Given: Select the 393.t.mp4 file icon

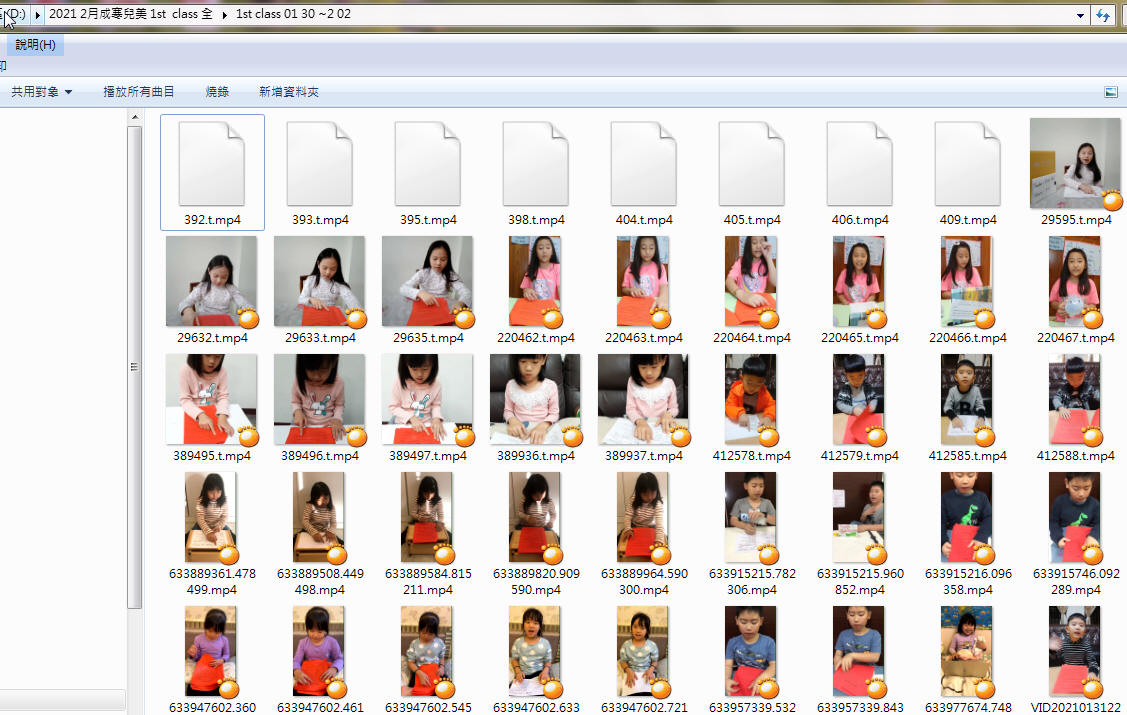Looking at the screenshot, I should tap(319, 164).
